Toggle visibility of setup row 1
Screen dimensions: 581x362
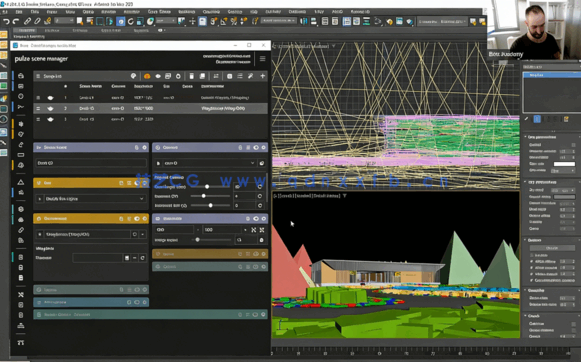coord(50,98)
